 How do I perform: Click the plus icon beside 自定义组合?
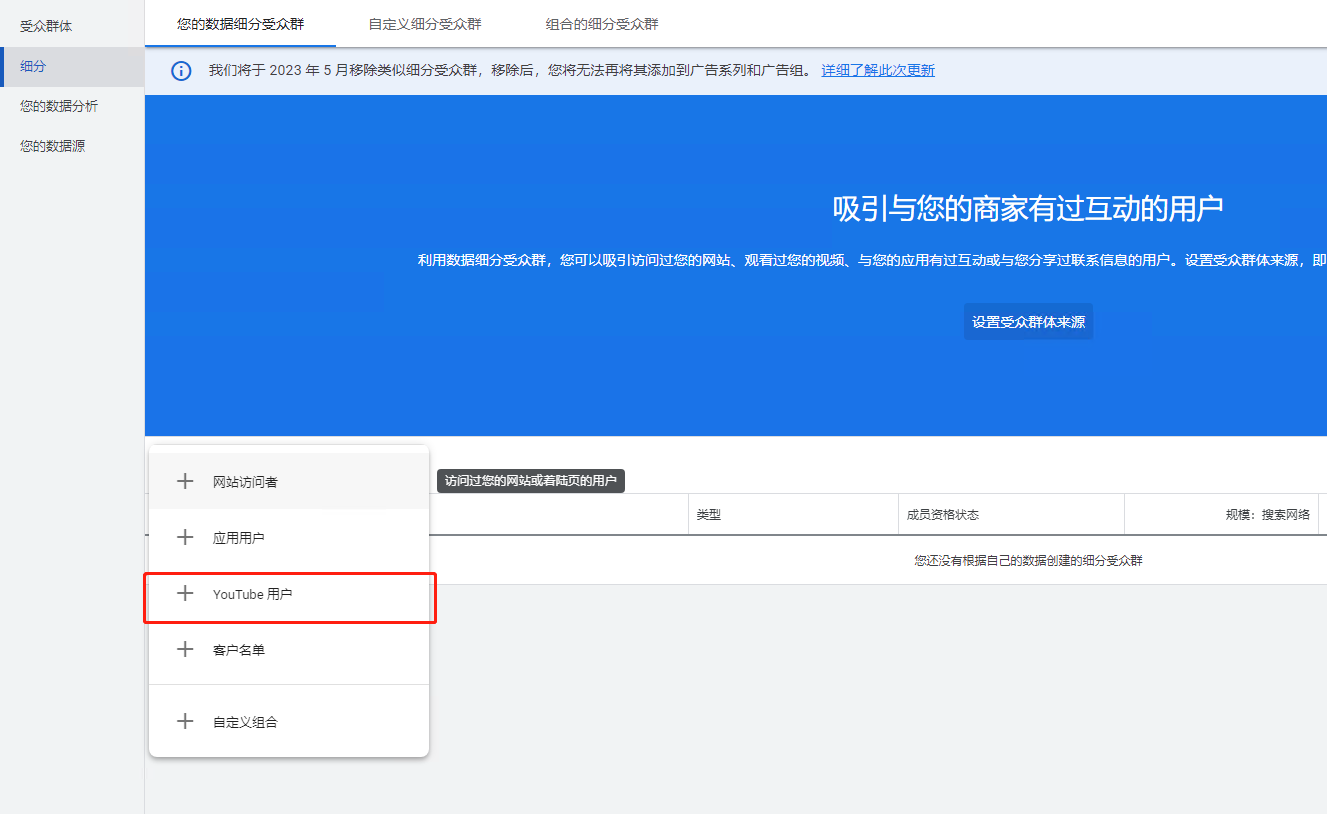click(185, 721)
